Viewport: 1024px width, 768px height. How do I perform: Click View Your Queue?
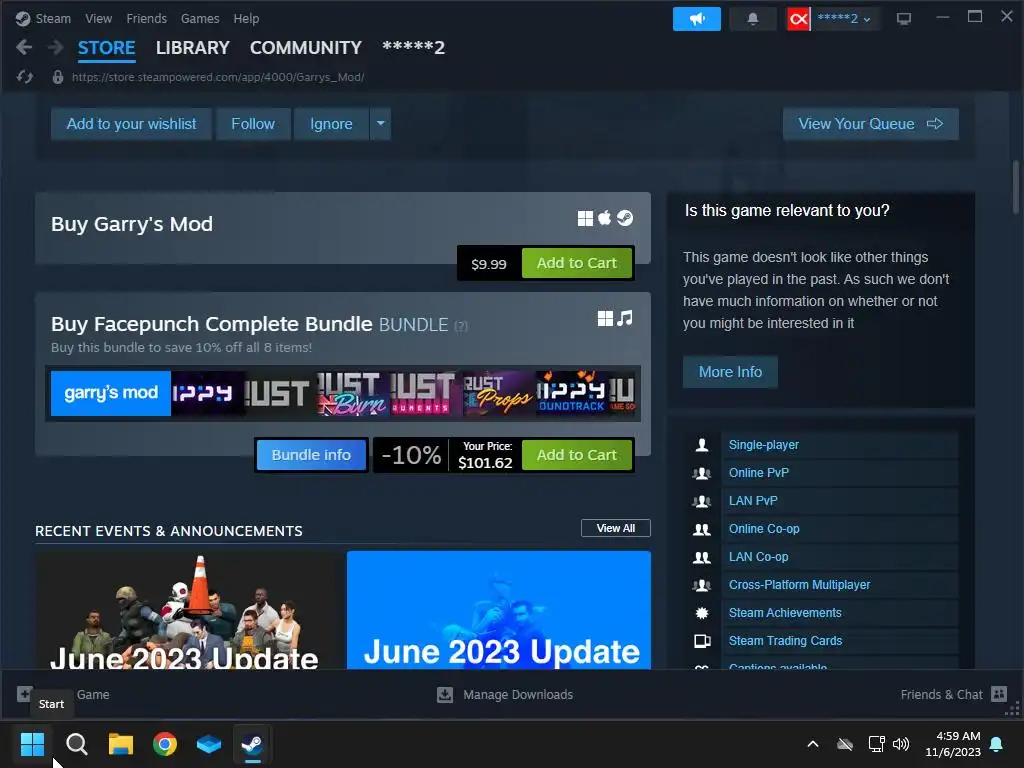(x=871, y=123)
